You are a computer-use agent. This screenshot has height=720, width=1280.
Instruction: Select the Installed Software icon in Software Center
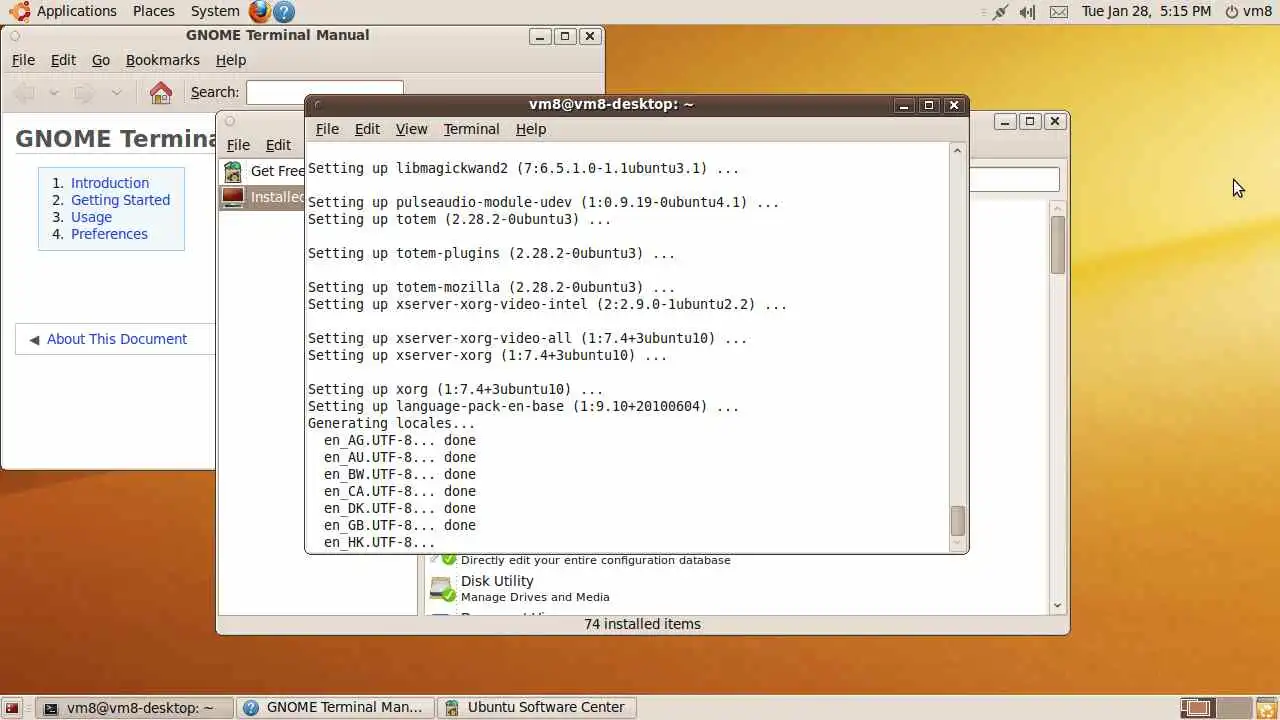(x=233, y=197)
